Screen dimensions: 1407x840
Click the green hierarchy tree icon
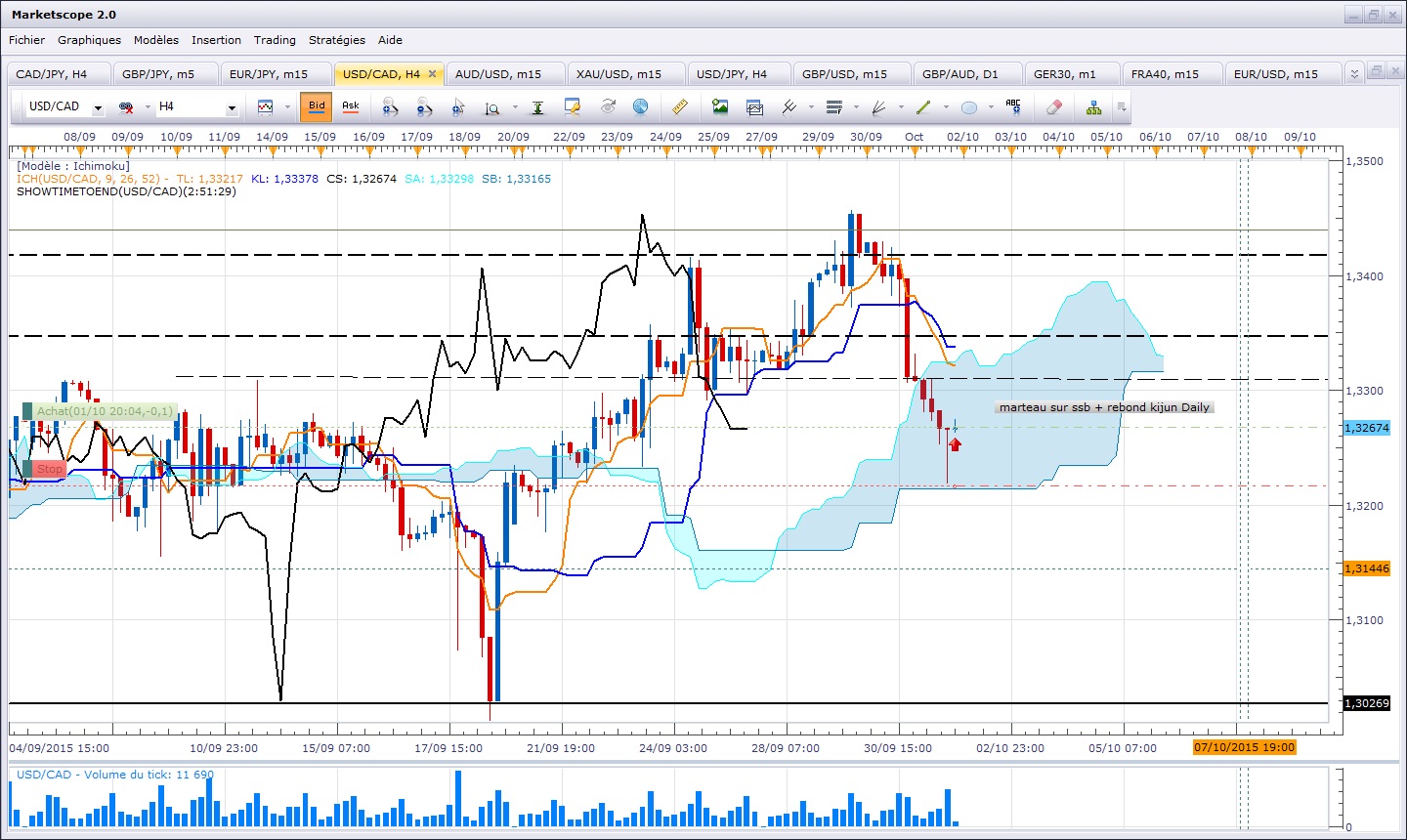[1093, 106]
